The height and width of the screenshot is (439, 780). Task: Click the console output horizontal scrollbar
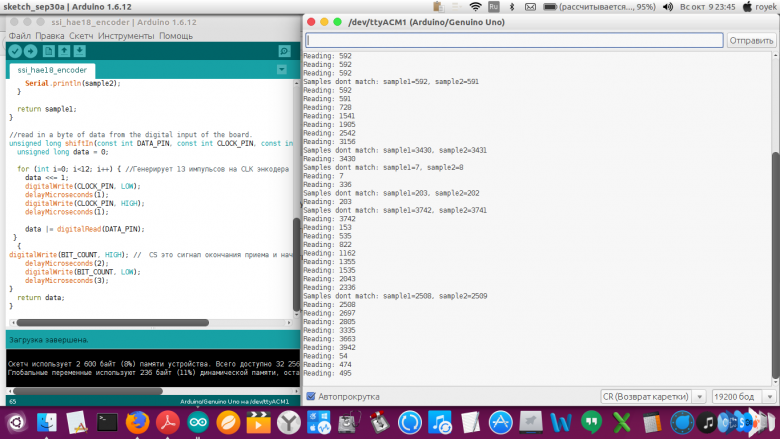88,391
